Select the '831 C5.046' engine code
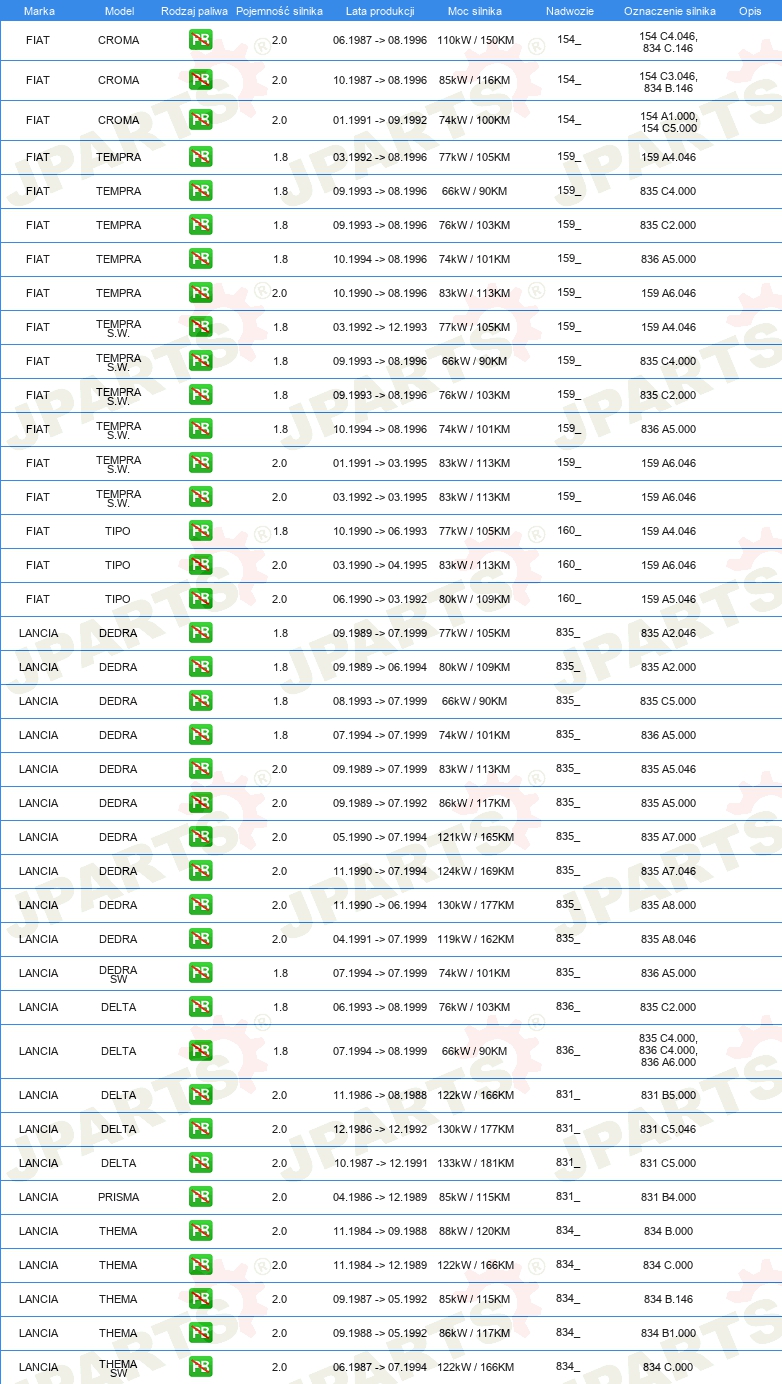The width and height of the screenshot is (782, 1384). click(668, 1129)
